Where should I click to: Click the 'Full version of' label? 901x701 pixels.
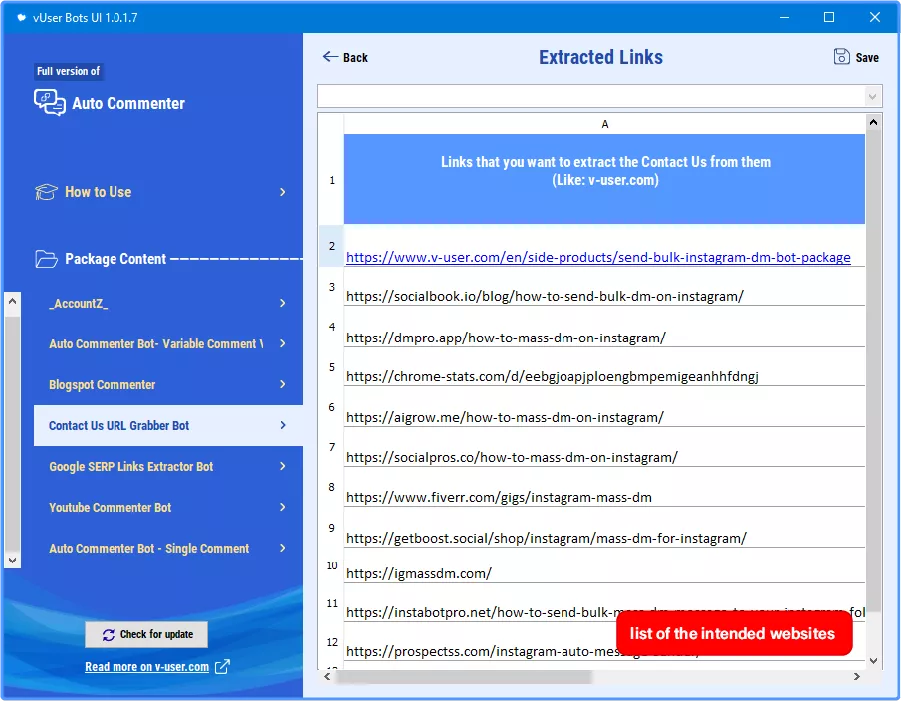[68, 71]
